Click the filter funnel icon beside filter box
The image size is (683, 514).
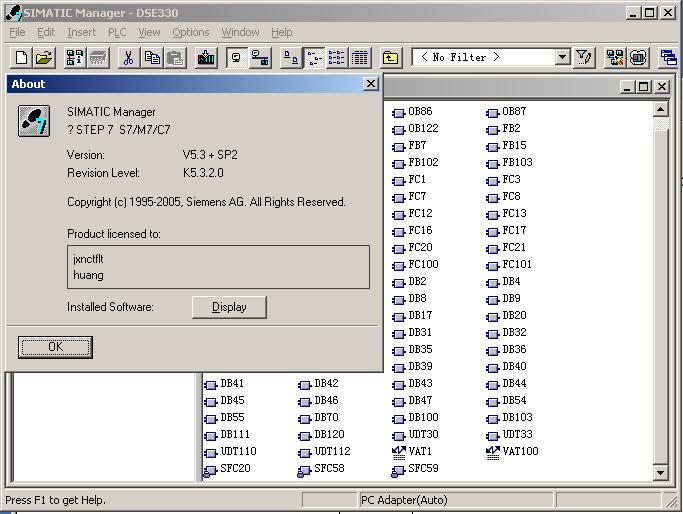click(x=584, y=58)
